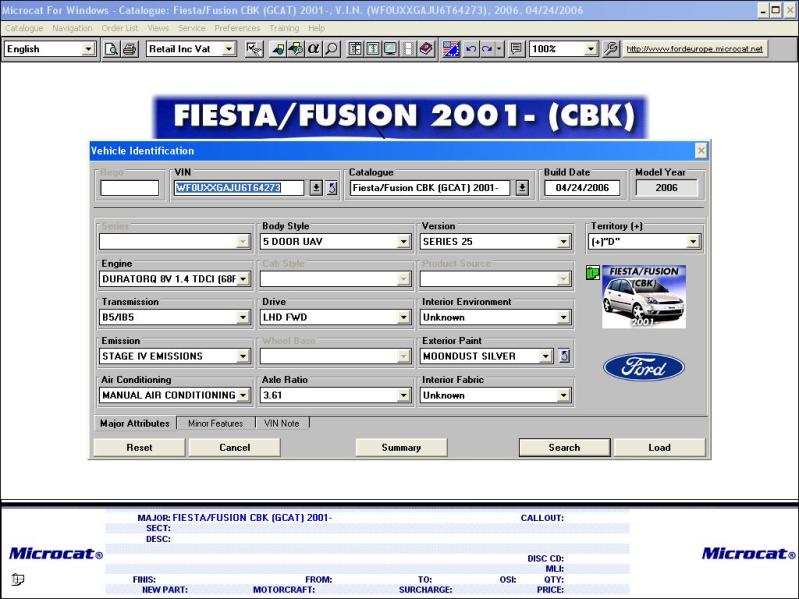Click the book icon in toolbar
The height and width of the screenshot is (599, 799).
coord(426,49)
